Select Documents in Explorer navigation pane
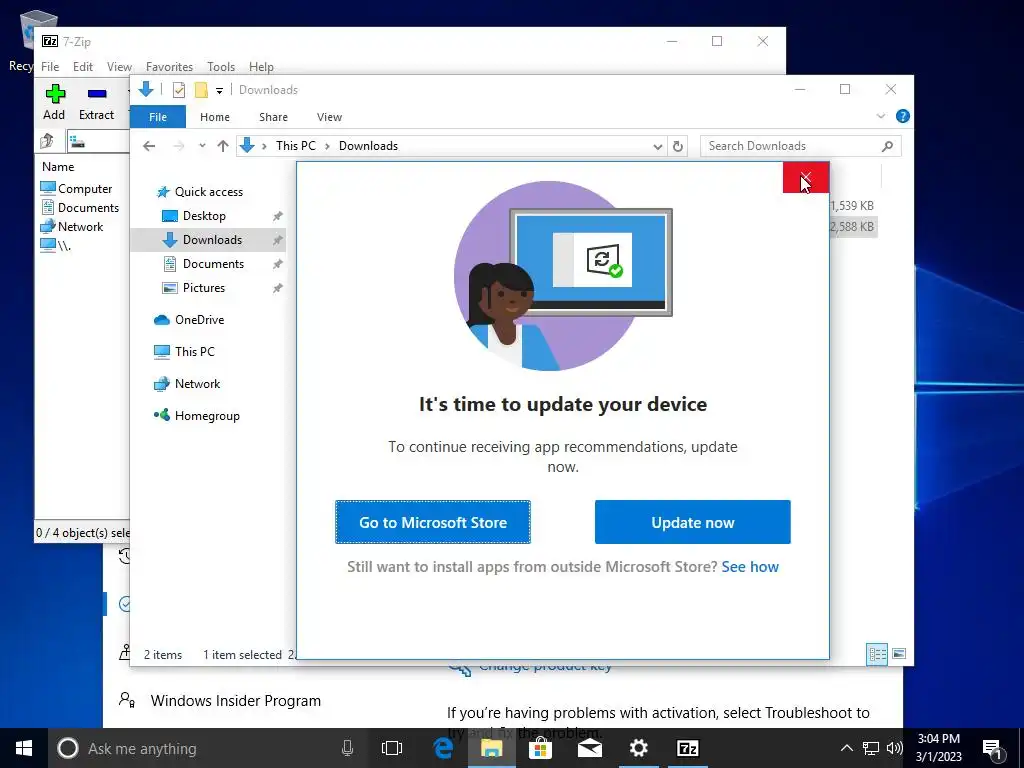 point(213,264)
